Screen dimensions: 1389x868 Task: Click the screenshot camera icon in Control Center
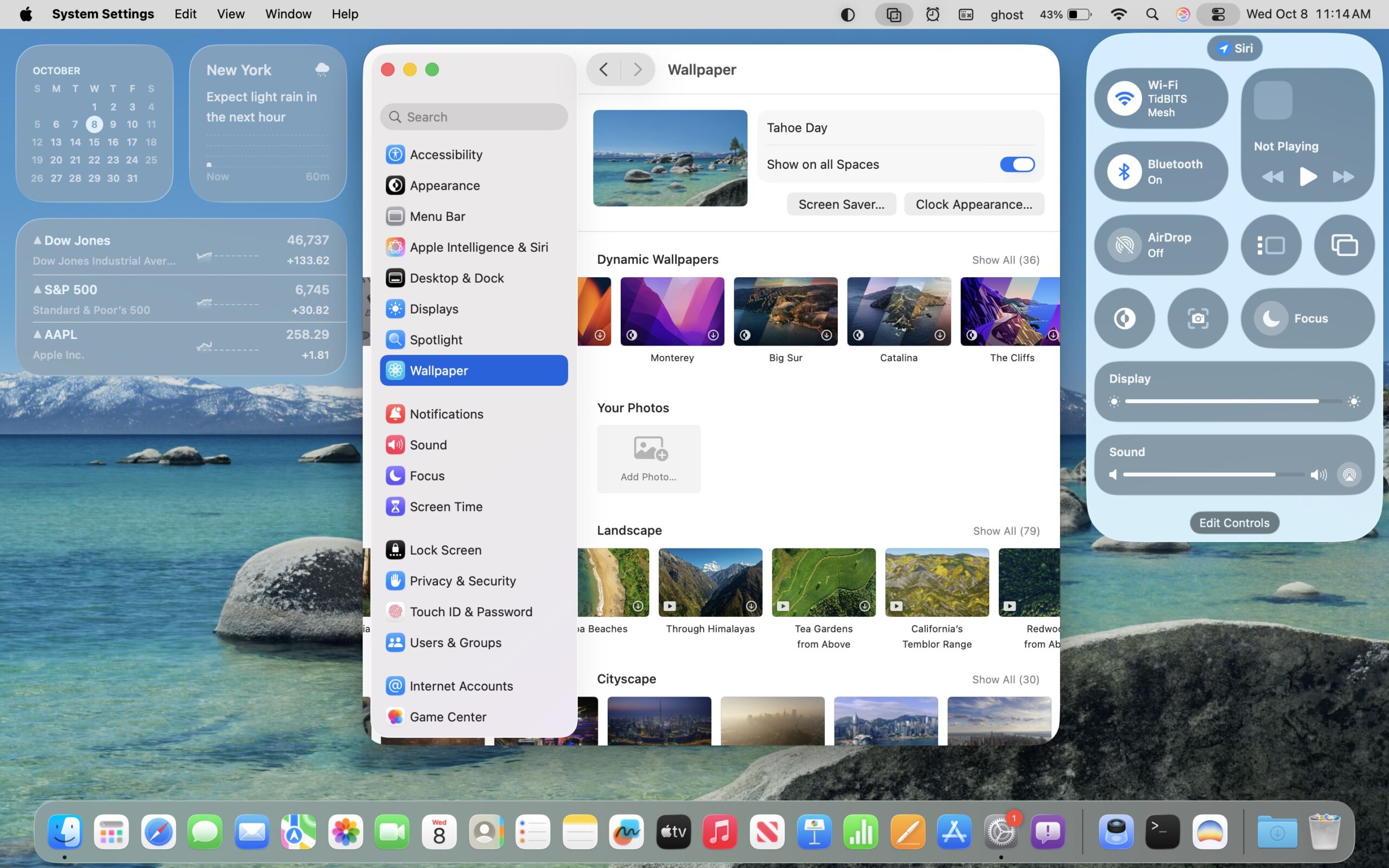pyautogui.click(x=1197, y=318)
